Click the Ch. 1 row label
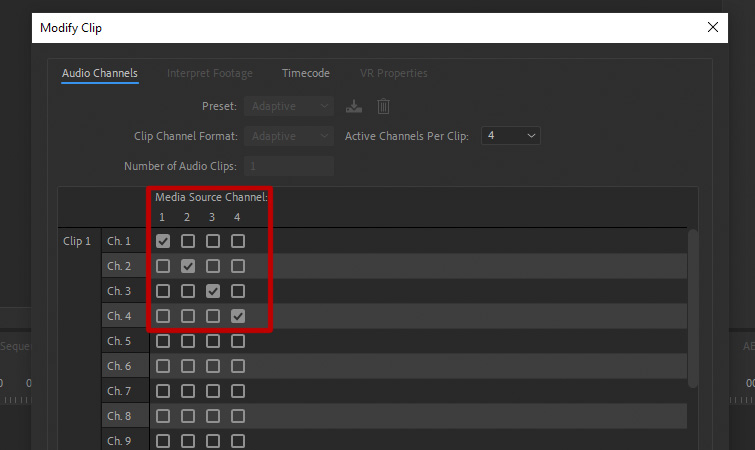This screenshot has width=755, height=450. click(x=119, y=241)
